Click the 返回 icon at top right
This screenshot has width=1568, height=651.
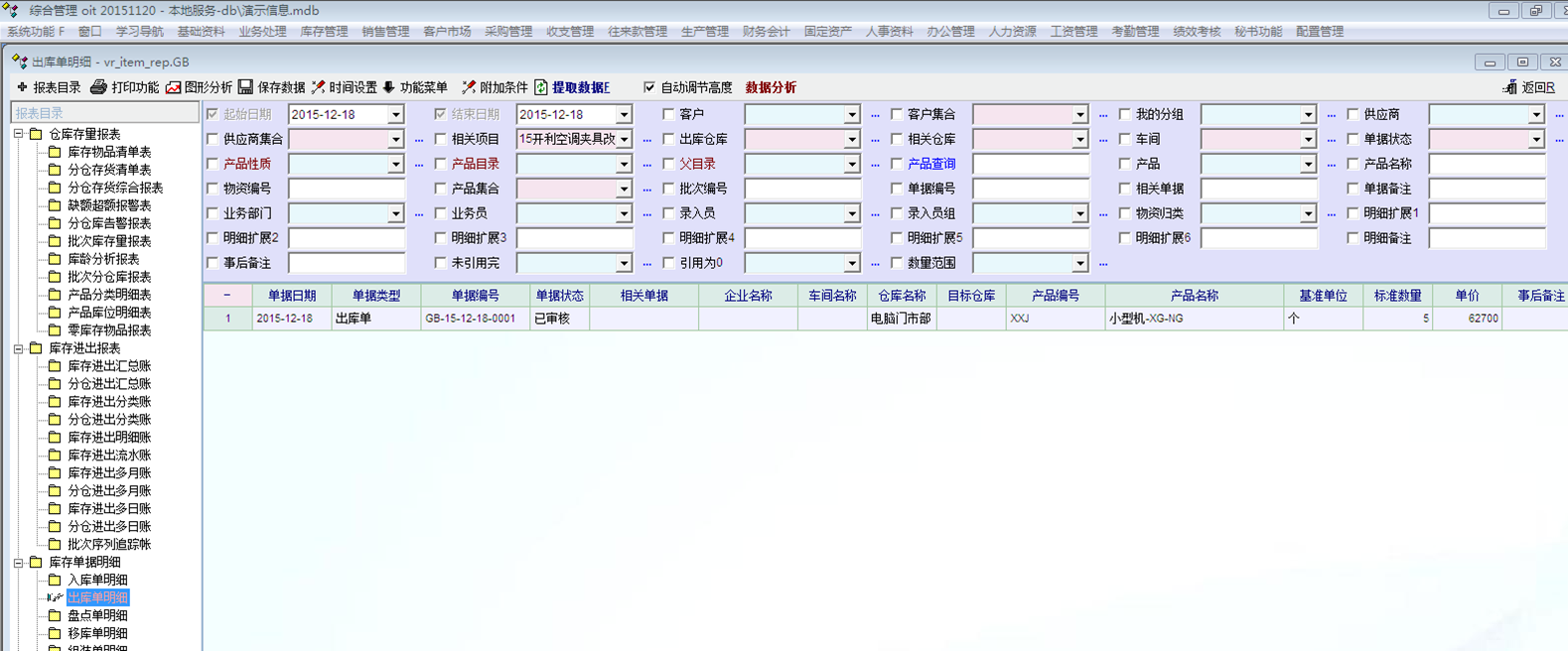click(1509, 87)
